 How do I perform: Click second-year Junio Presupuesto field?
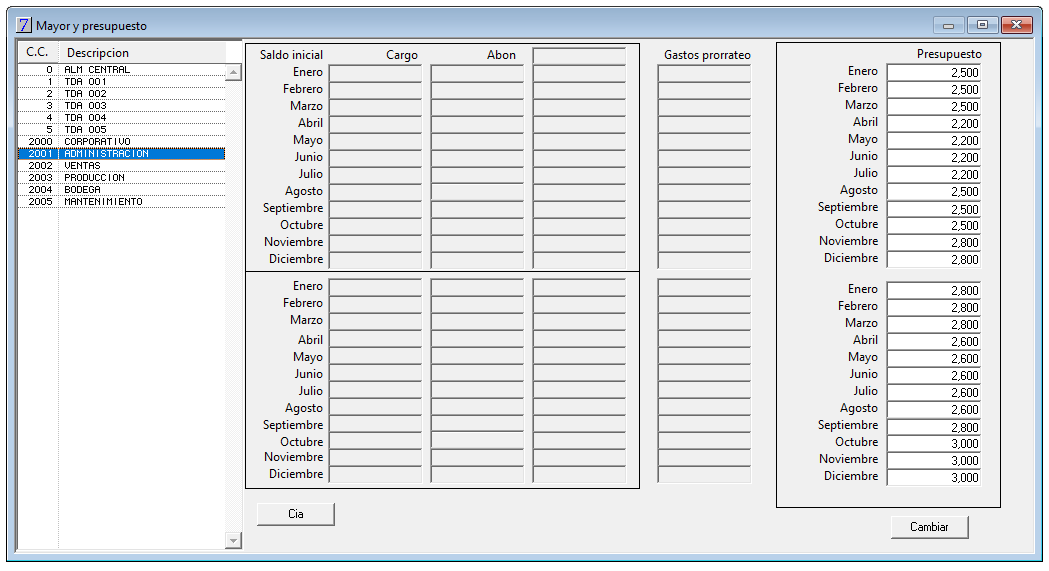(933, 376)
